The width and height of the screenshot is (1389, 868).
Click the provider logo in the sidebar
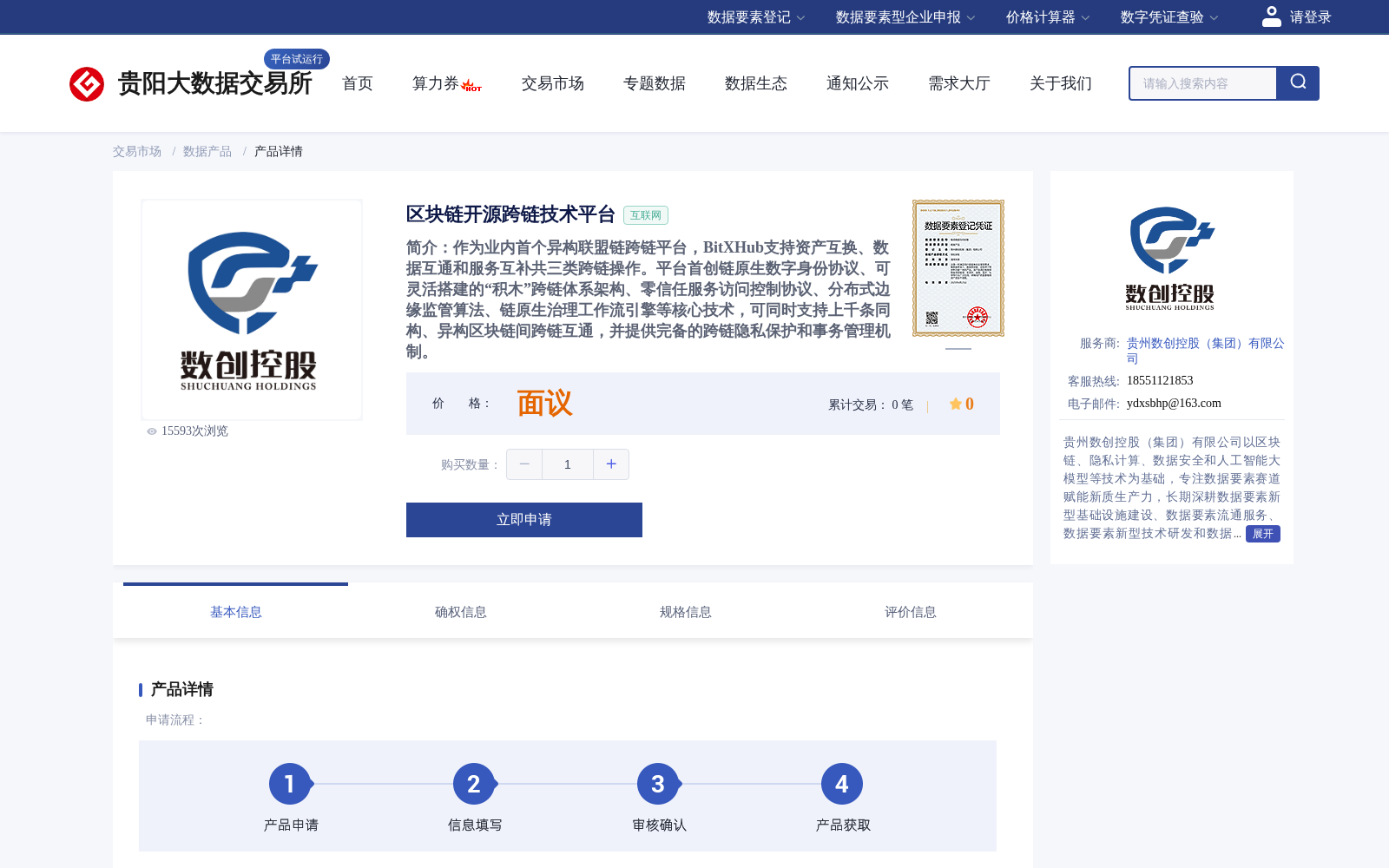(1171, 259)
